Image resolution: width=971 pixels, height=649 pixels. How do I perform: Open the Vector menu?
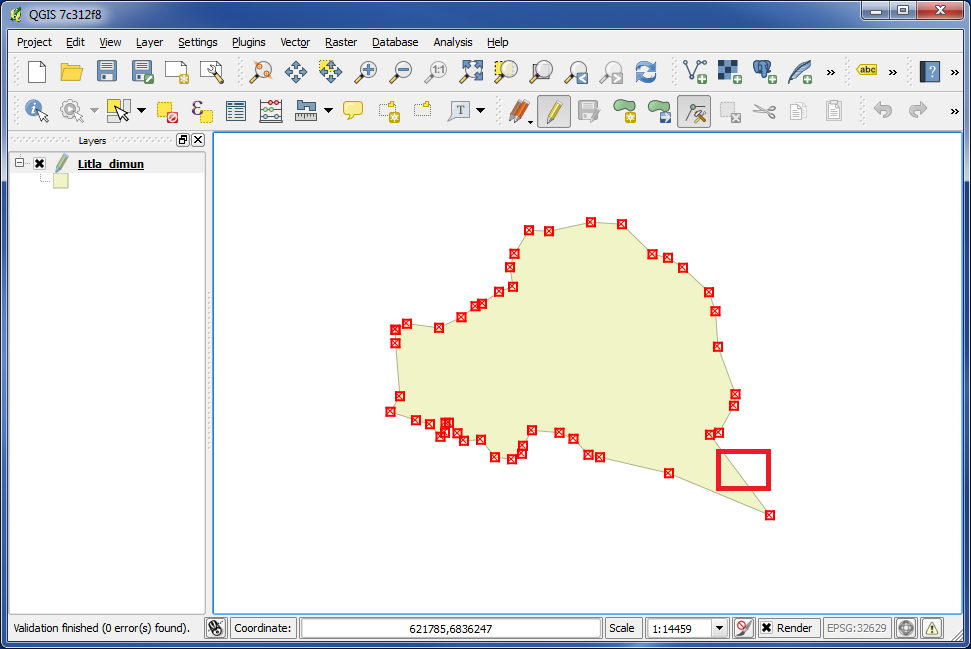tap(295, 42)
